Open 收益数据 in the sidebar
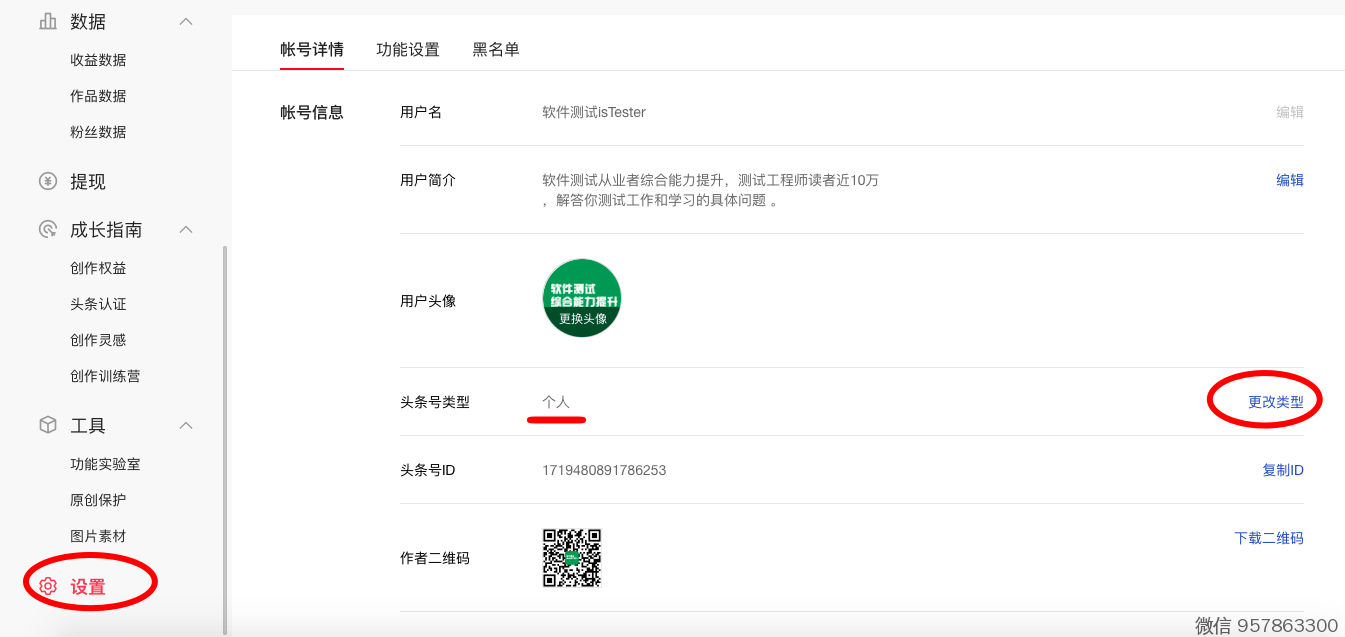The height and width of the screenshot is (637, 1345). 98,60
